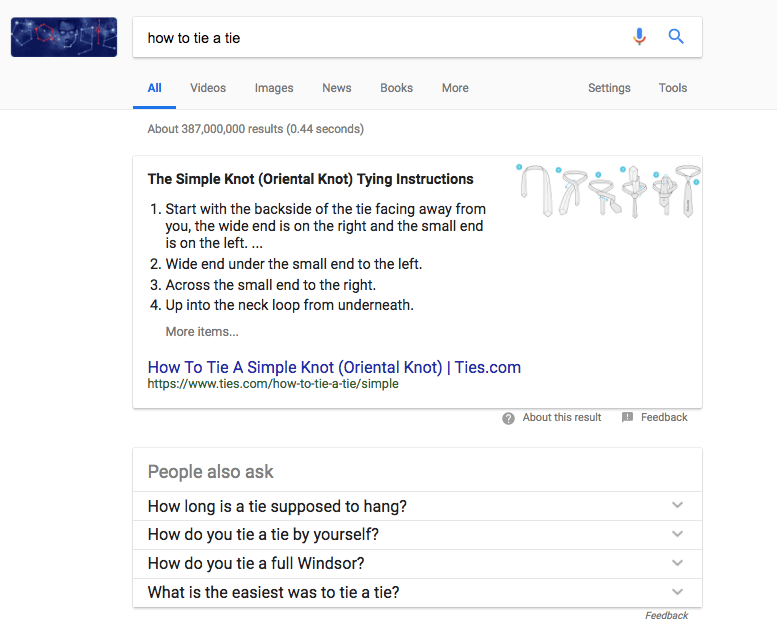The width and height of the screenshot is (777, 638).
Task: Open the More search categories menu
Action: click(x=455, y=88)
